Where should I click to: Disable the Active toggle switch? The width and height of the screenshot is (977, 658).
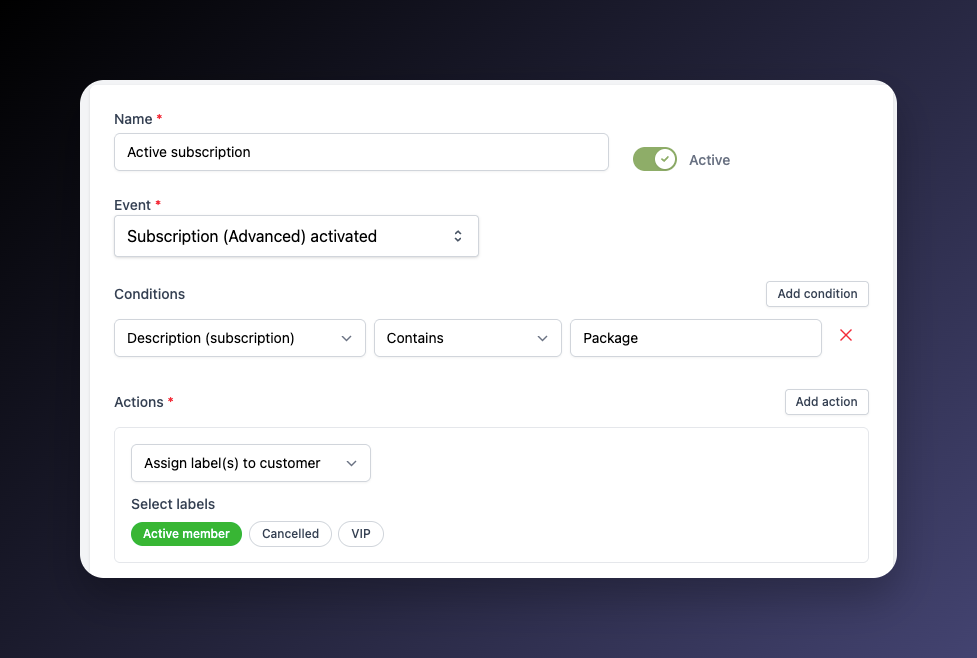coord(655,159)
